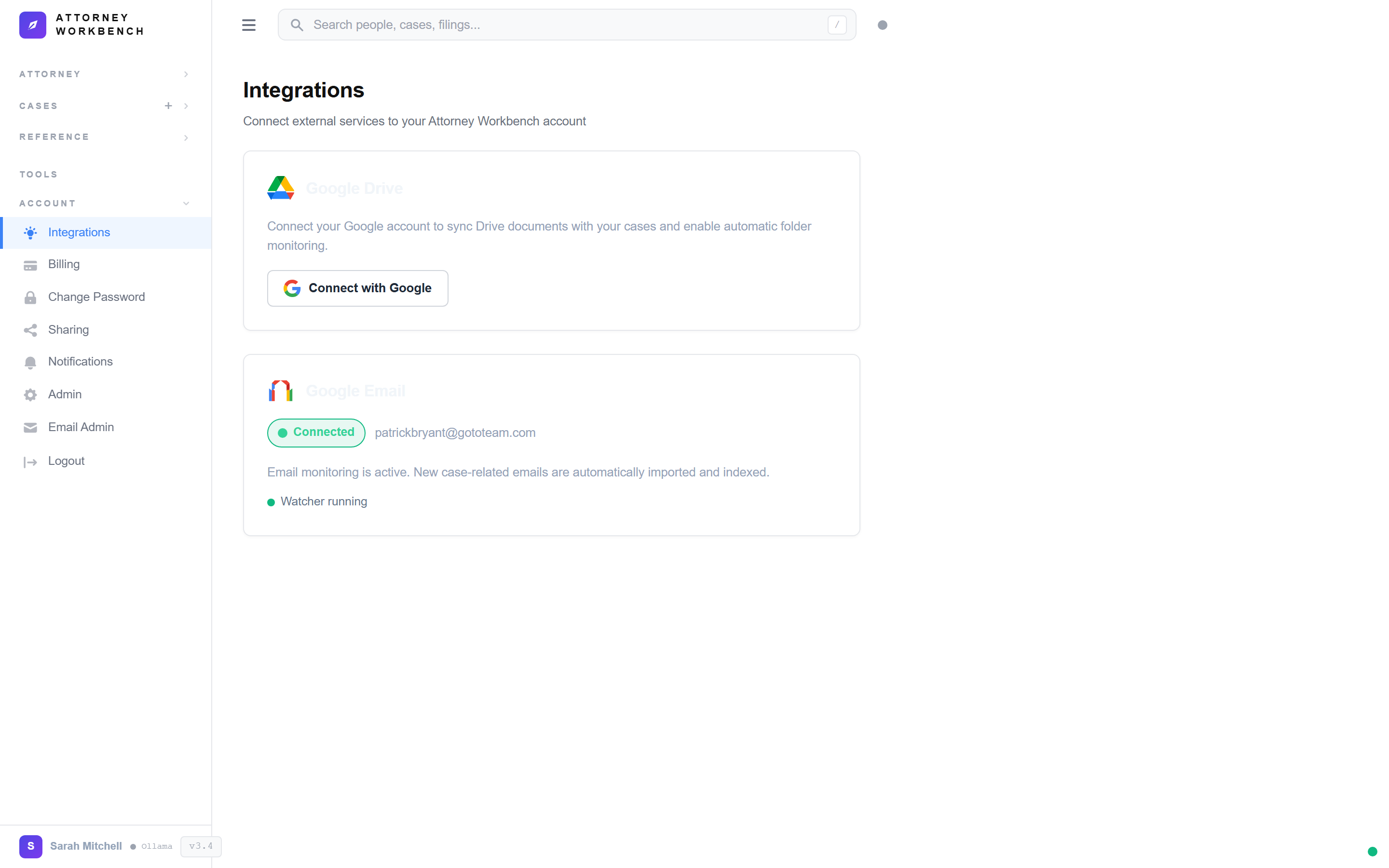Click the Google Drive triangle icon
This screenshot has height=868, width=1389.
point(280,188)
